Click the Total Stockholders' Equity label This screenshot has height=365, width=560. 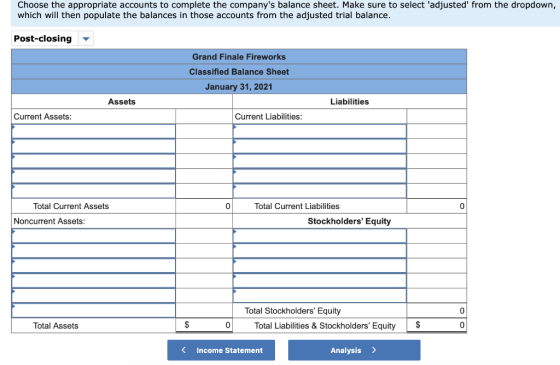coord(293,311)
